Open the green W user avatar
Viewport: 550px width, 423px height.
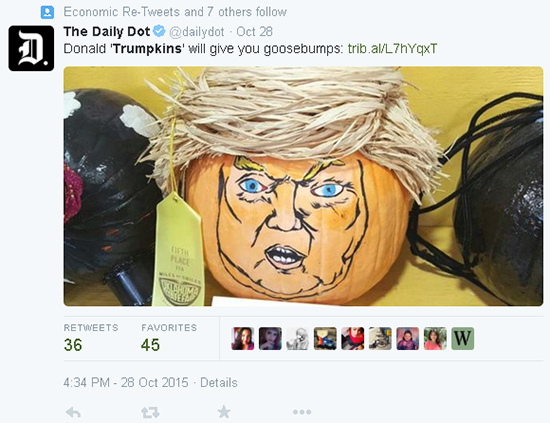462,338
